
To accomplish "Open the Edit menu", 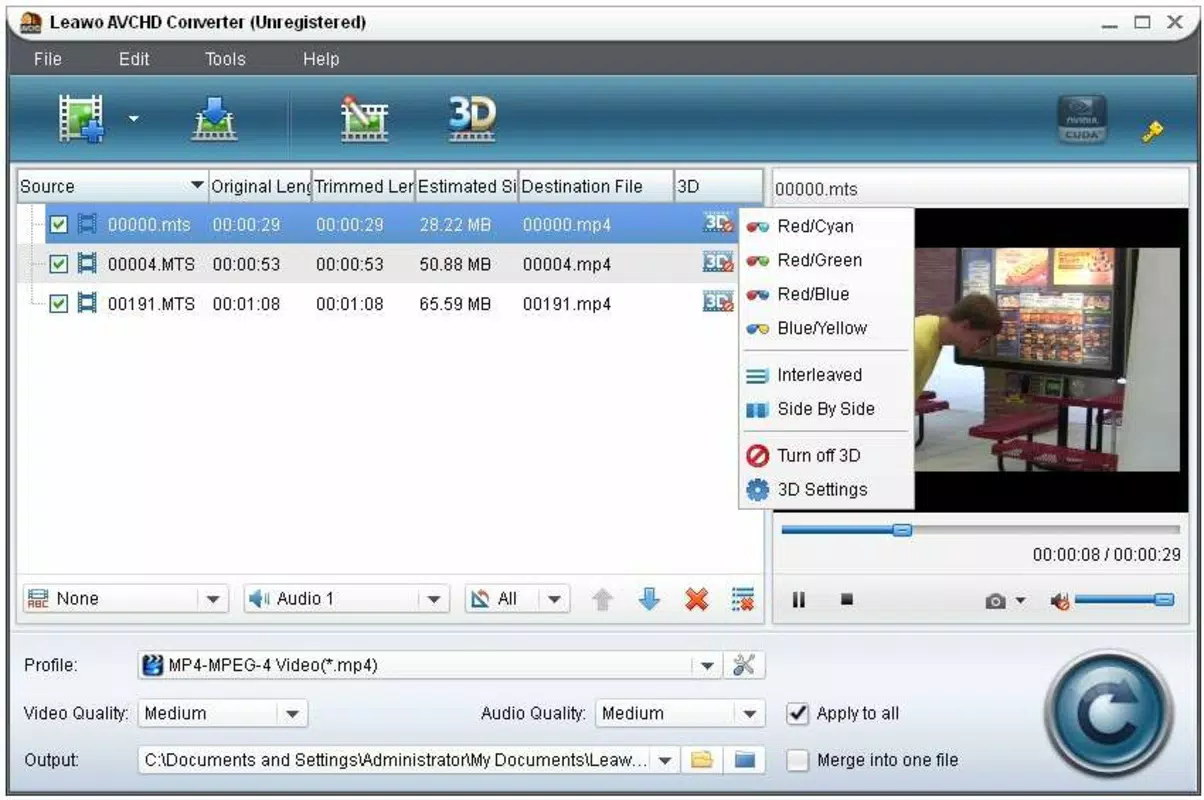I will pyautogui.click(x=134, y=59).
